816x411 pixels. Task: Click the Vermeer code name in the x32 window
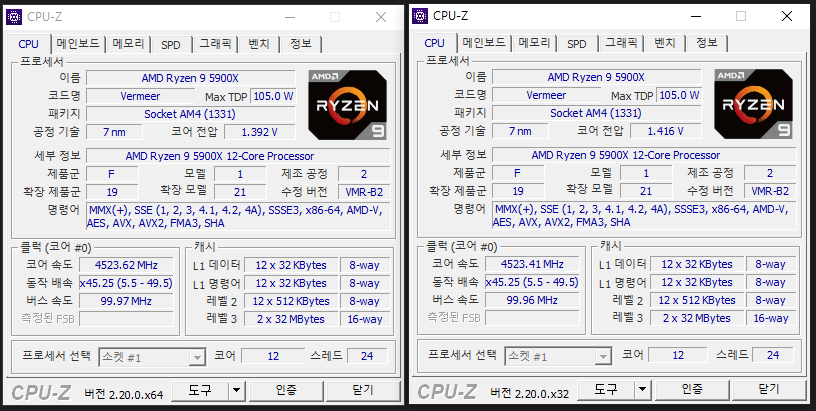[546, 95]
